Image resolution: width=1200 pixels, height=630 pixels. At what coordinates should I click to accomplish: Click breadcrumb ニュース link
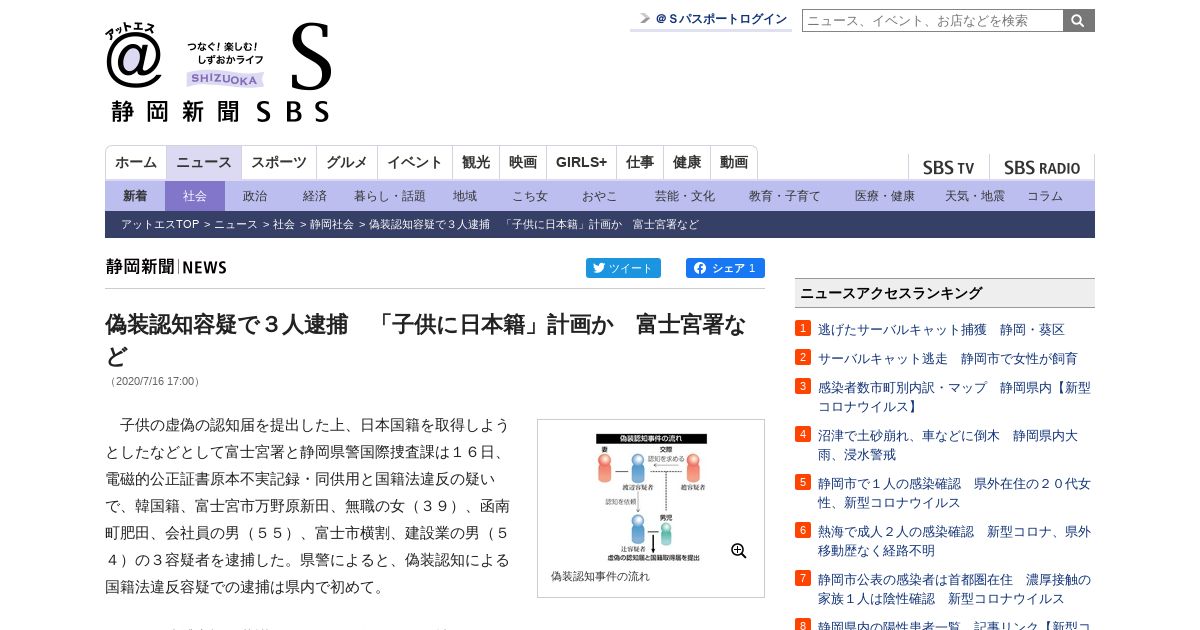(236, 224)
